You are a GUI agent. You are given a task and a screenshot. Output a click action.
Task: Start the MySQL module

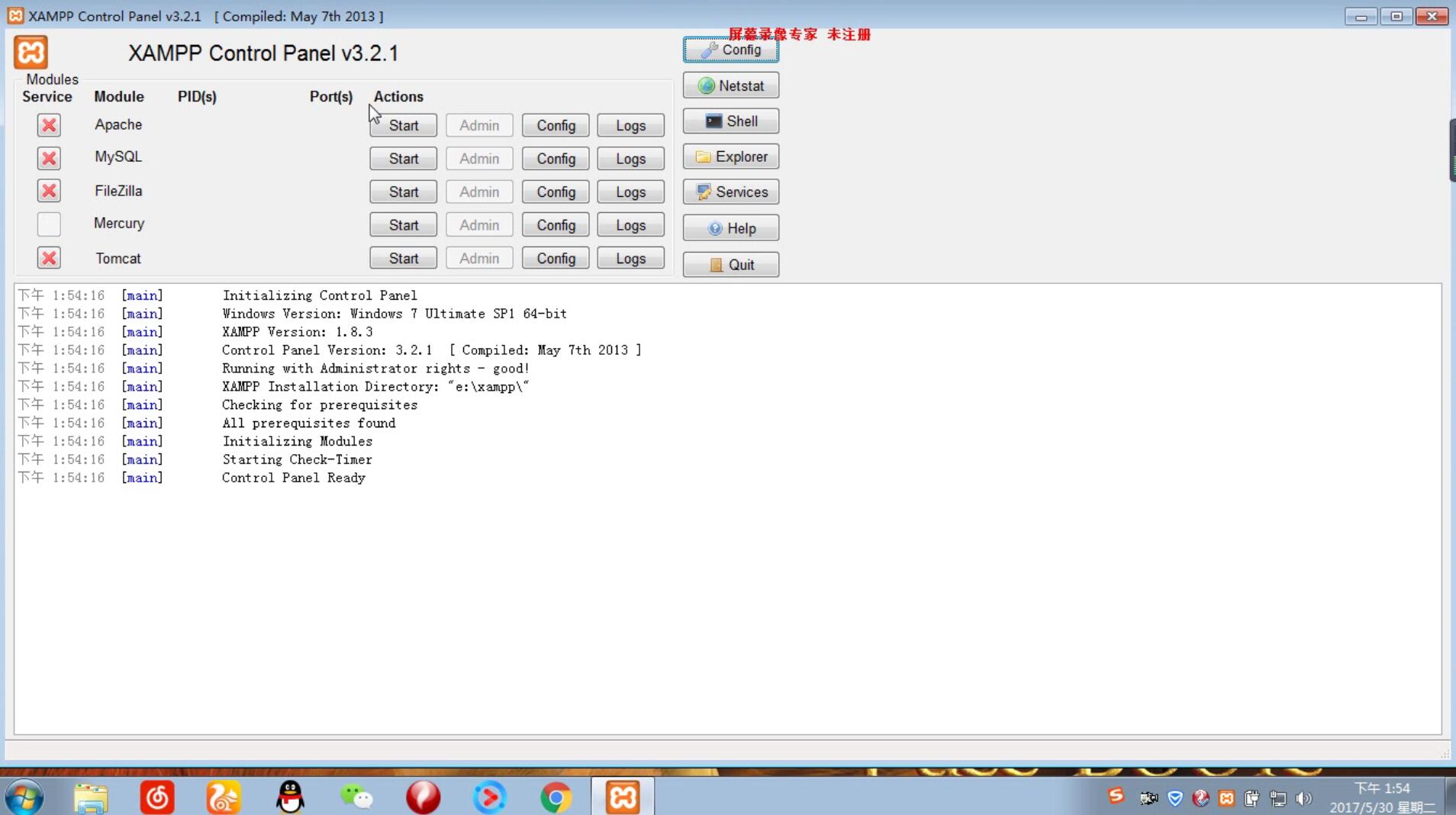[403, 159]
